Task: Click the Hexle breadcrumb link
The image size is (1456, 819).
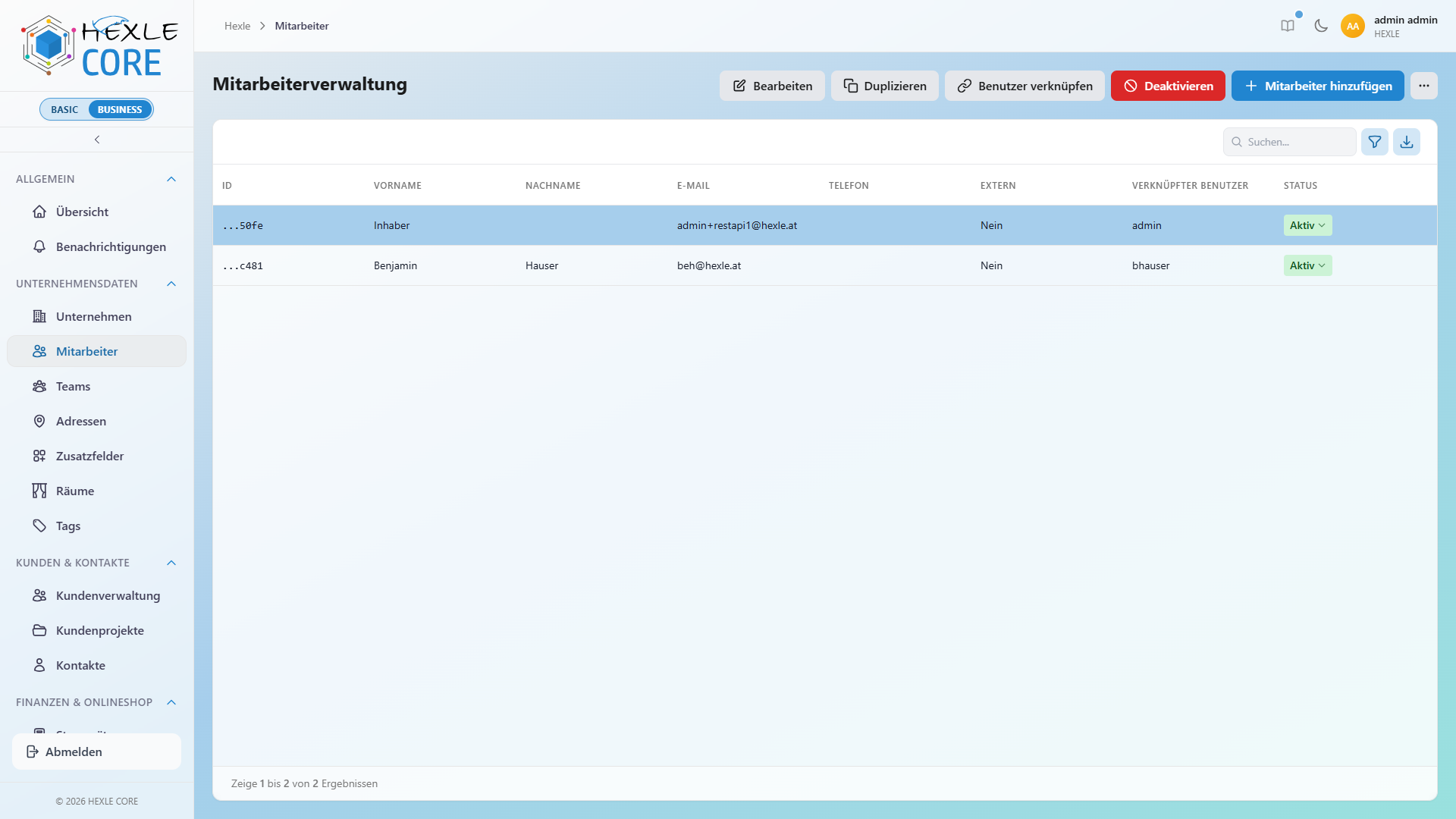Action: [x=237, y=26]
